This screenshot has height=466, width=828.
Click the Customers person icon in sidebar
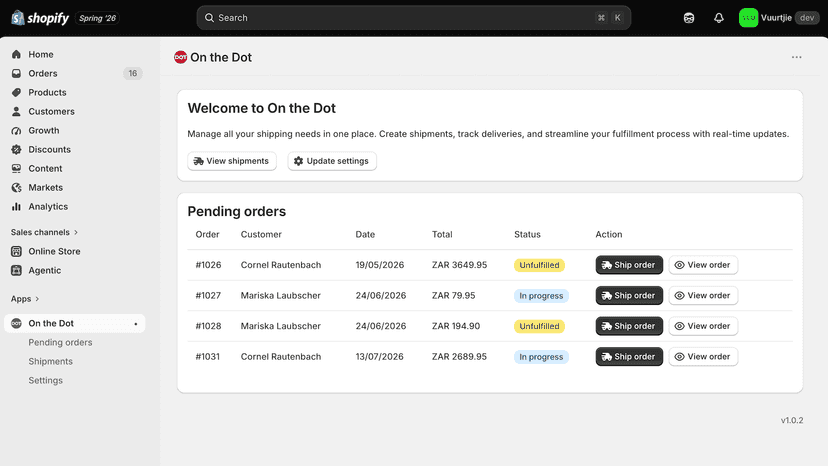(16, 111)
